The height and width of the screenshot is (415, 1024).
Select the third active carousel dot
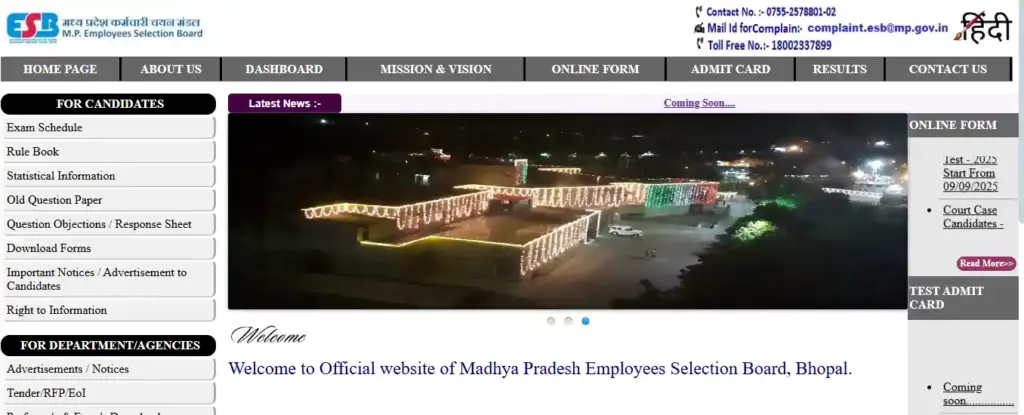[585, 321]
